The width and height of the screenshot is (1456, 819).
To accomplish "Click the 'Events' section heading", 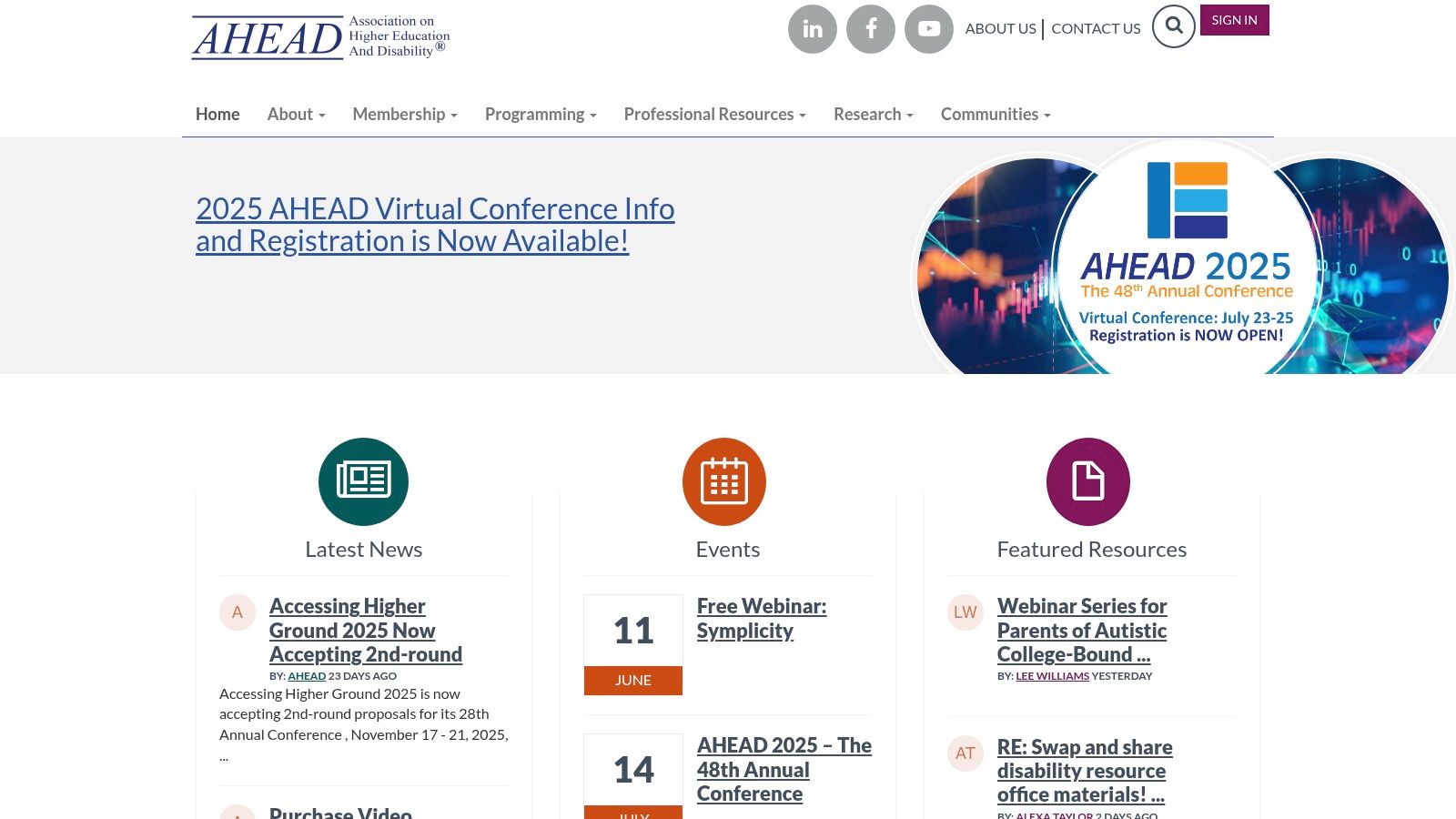I will [x=728, y=550].
